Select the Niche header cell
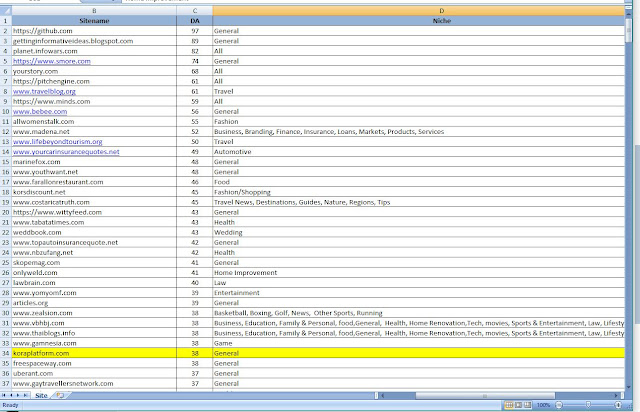This screenshot has width=640, height=412. point(418,20)
